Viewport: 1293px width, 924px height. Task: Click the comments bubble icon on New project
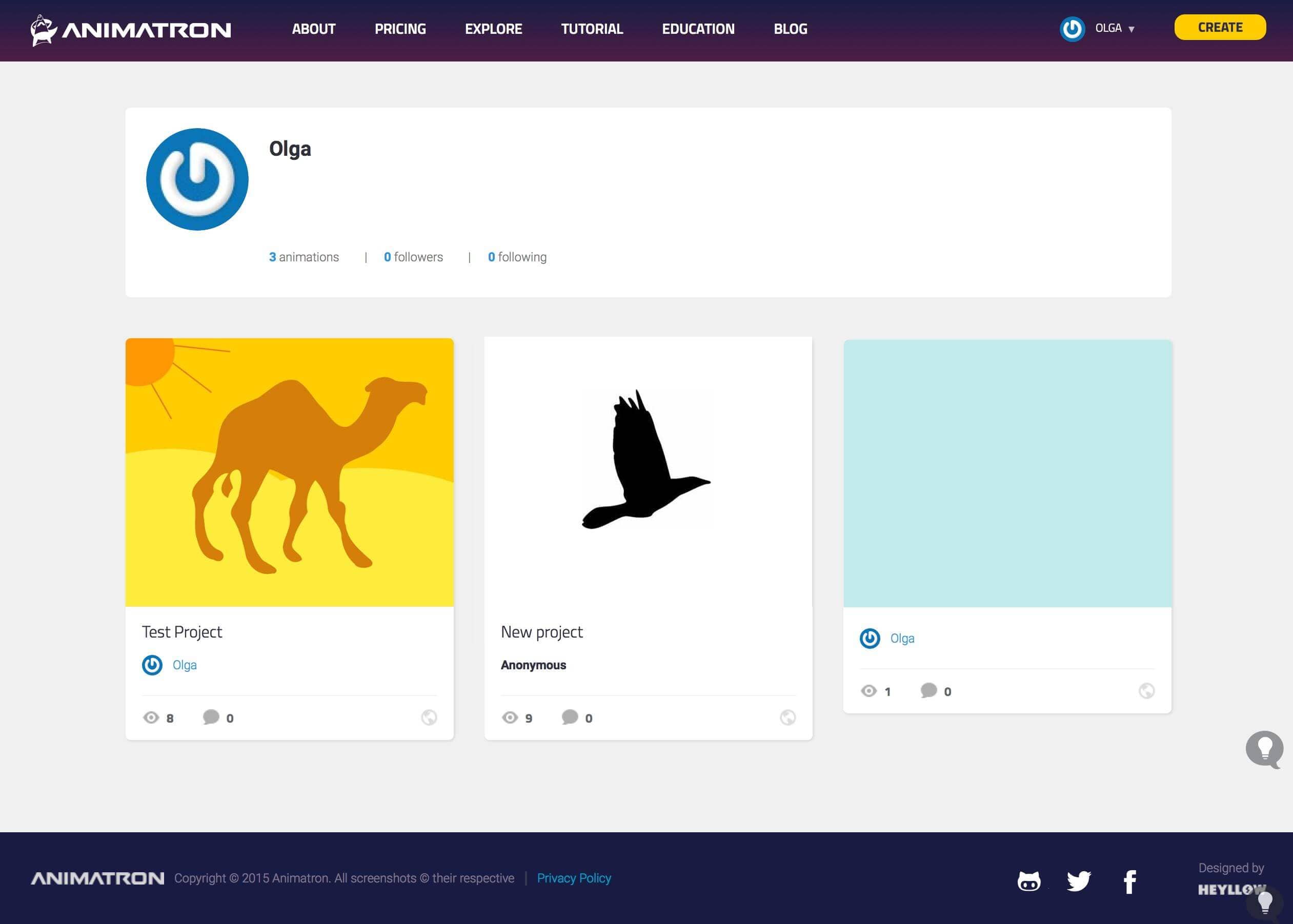pos(570,717)
